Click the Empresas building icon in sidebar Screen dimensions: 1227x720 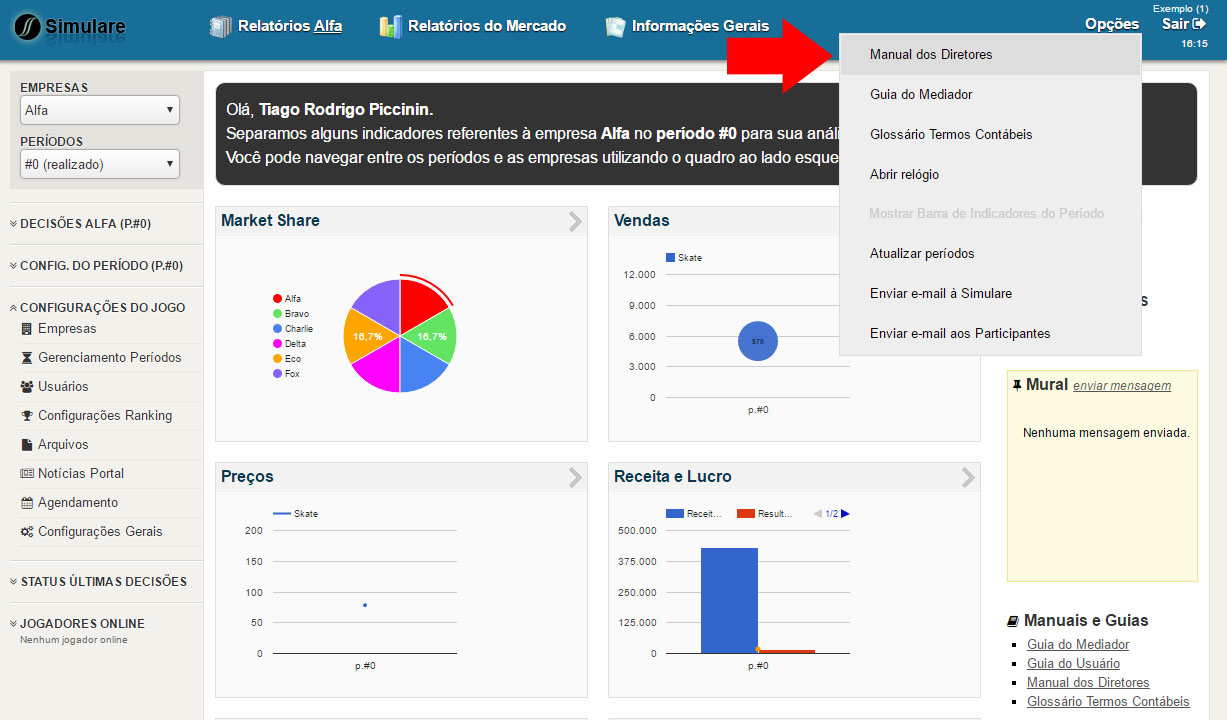27,329
